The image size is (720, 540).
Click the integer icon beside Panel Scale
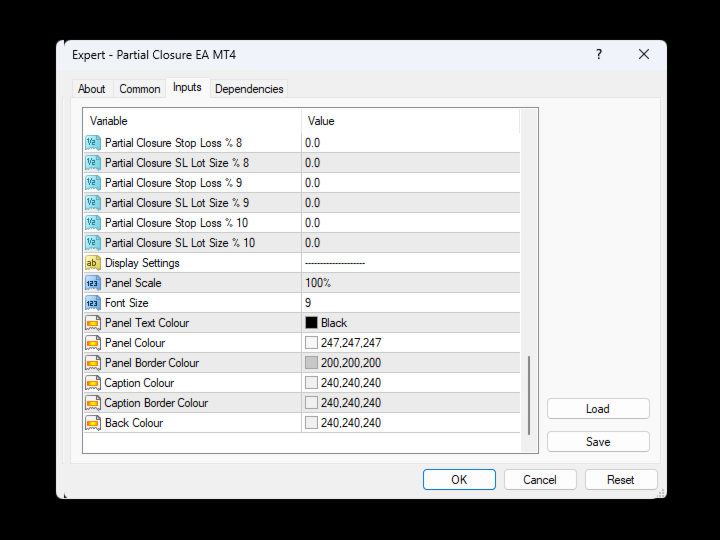pyautogui.click(x=93, y=283)
